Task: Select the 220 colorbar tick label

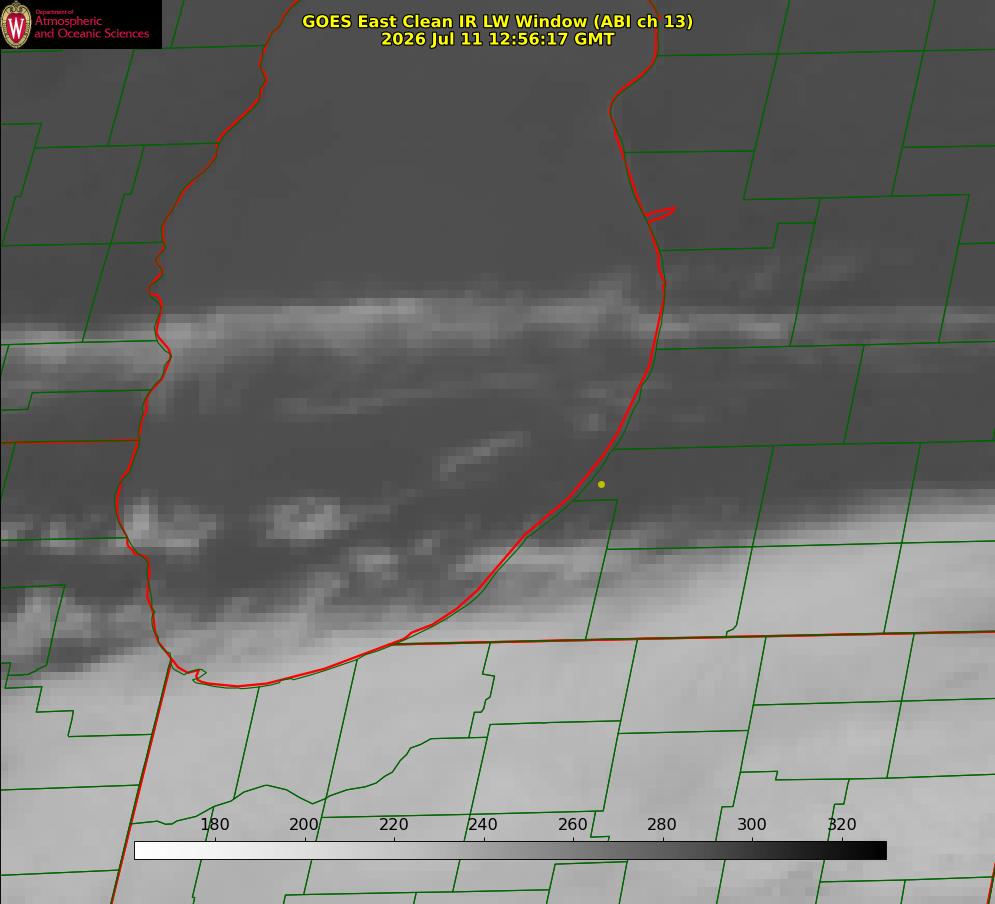Action: pos(393,824)
